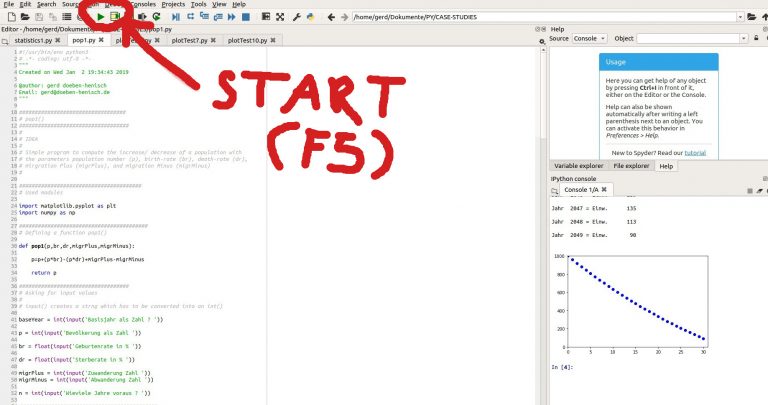This screenshot has height=405, width=768.
Task: Click the lock icon in the Help pane
Action: click(756, 38)
